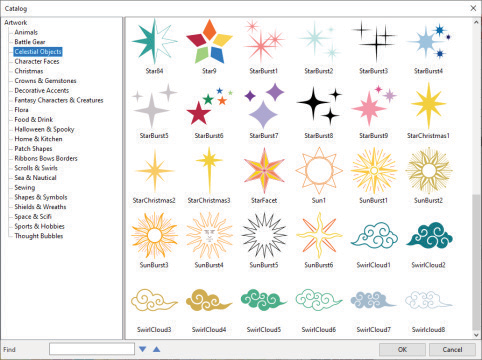Pick the StarBurst6 colorful stars artwork
Viewport: 482px width, 360px height.
[209, 106]
